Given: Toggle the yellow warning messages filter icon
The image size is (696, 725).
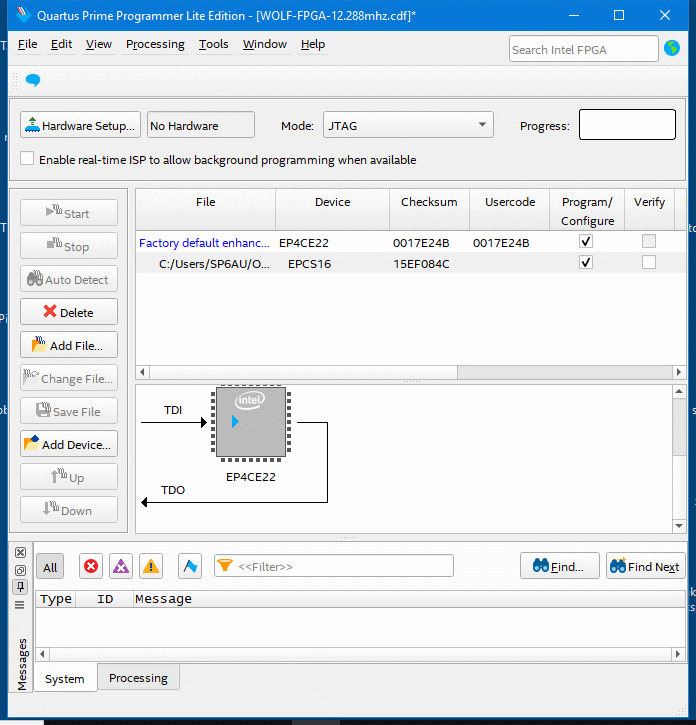Looking at the screenshot, I should tap(150, 566).
